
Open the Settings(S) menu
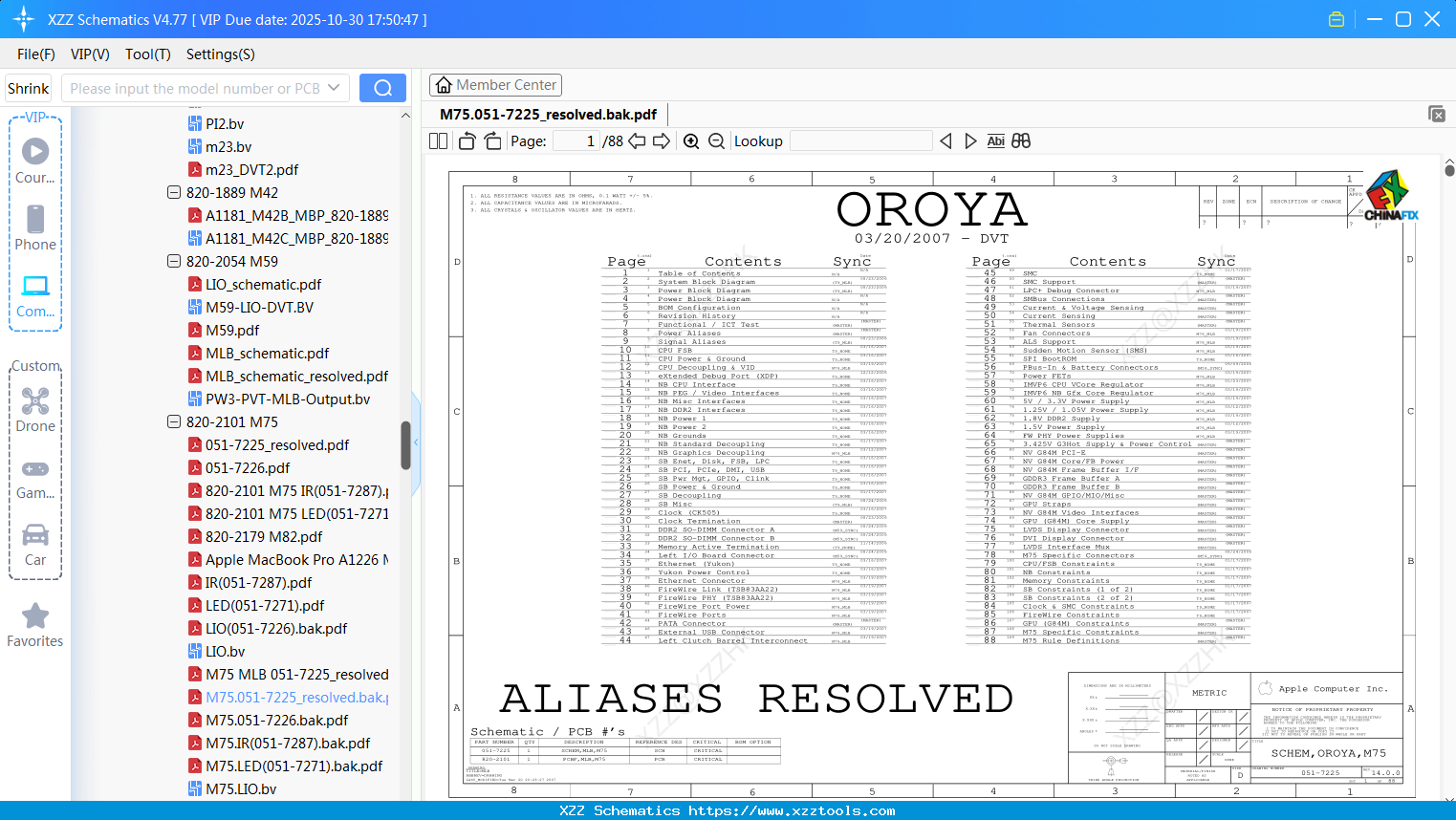click(x=221, y=54)
